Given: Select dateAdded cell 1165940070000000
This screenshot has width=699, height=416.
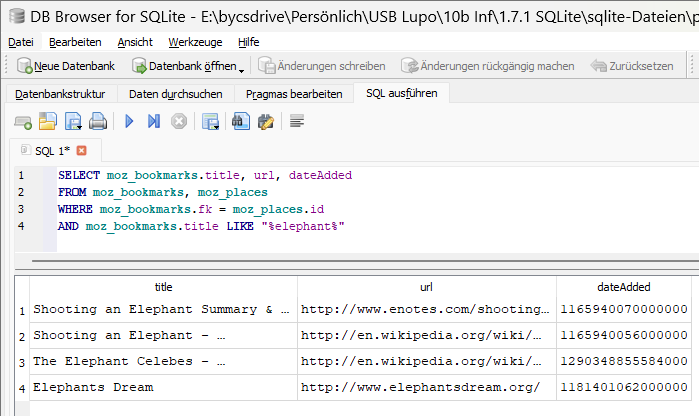Looking at the screenshot, I should click(624, 309).
